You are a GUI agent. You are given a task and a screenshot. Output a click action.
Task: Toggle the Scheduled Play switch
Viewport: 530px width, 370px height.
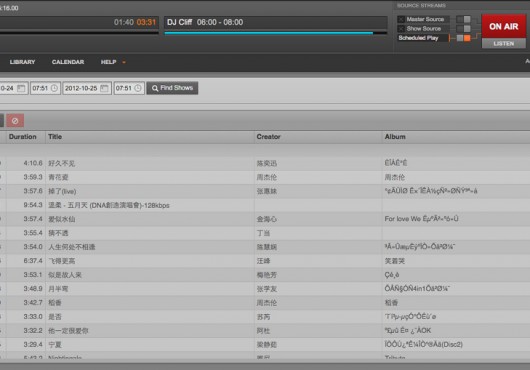coord(463,38)
